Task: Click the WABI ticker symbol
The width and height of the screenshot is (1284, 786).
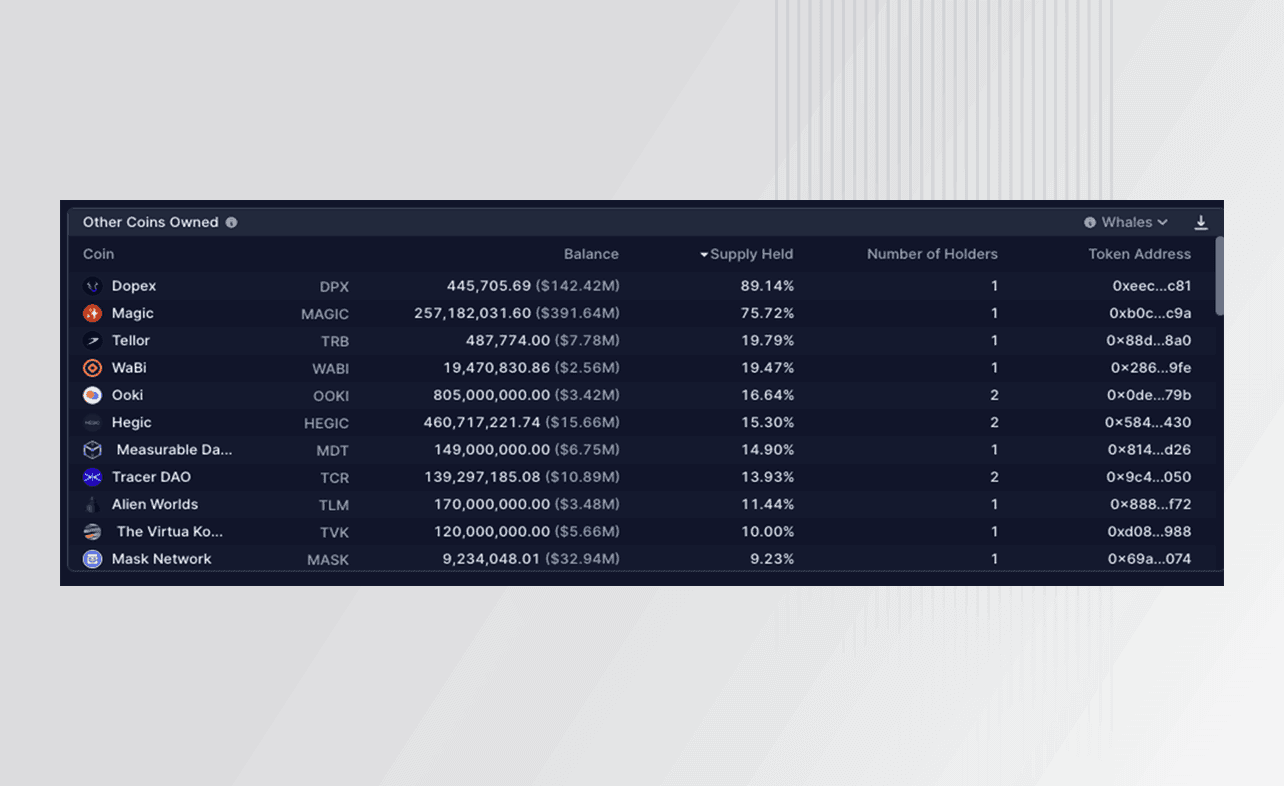Action: 331,369
